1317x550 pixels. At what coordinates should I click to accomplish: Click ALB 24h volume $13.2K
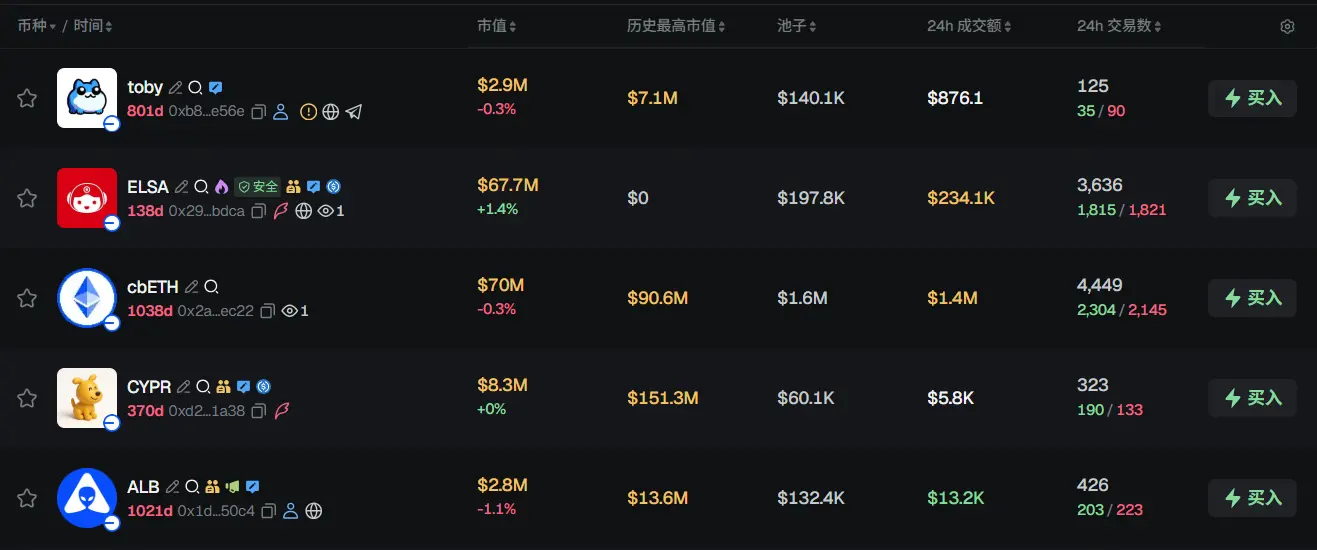956,498
